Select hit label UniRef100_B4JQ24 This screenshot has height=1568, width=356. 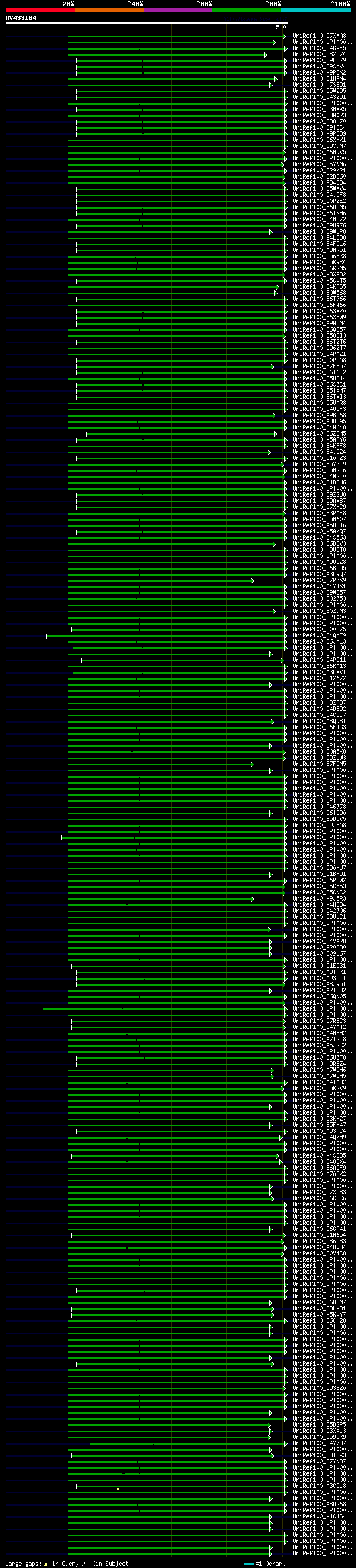pos(319,452)
